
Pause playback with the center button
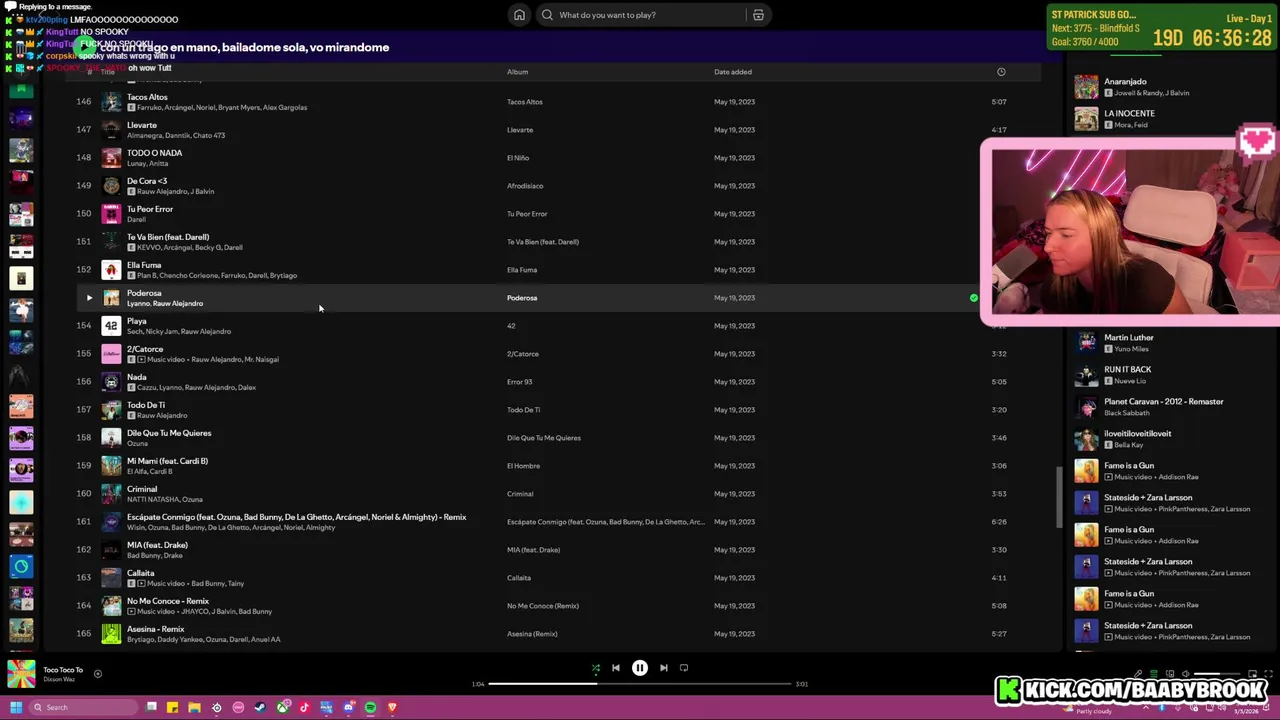[640, 668]
